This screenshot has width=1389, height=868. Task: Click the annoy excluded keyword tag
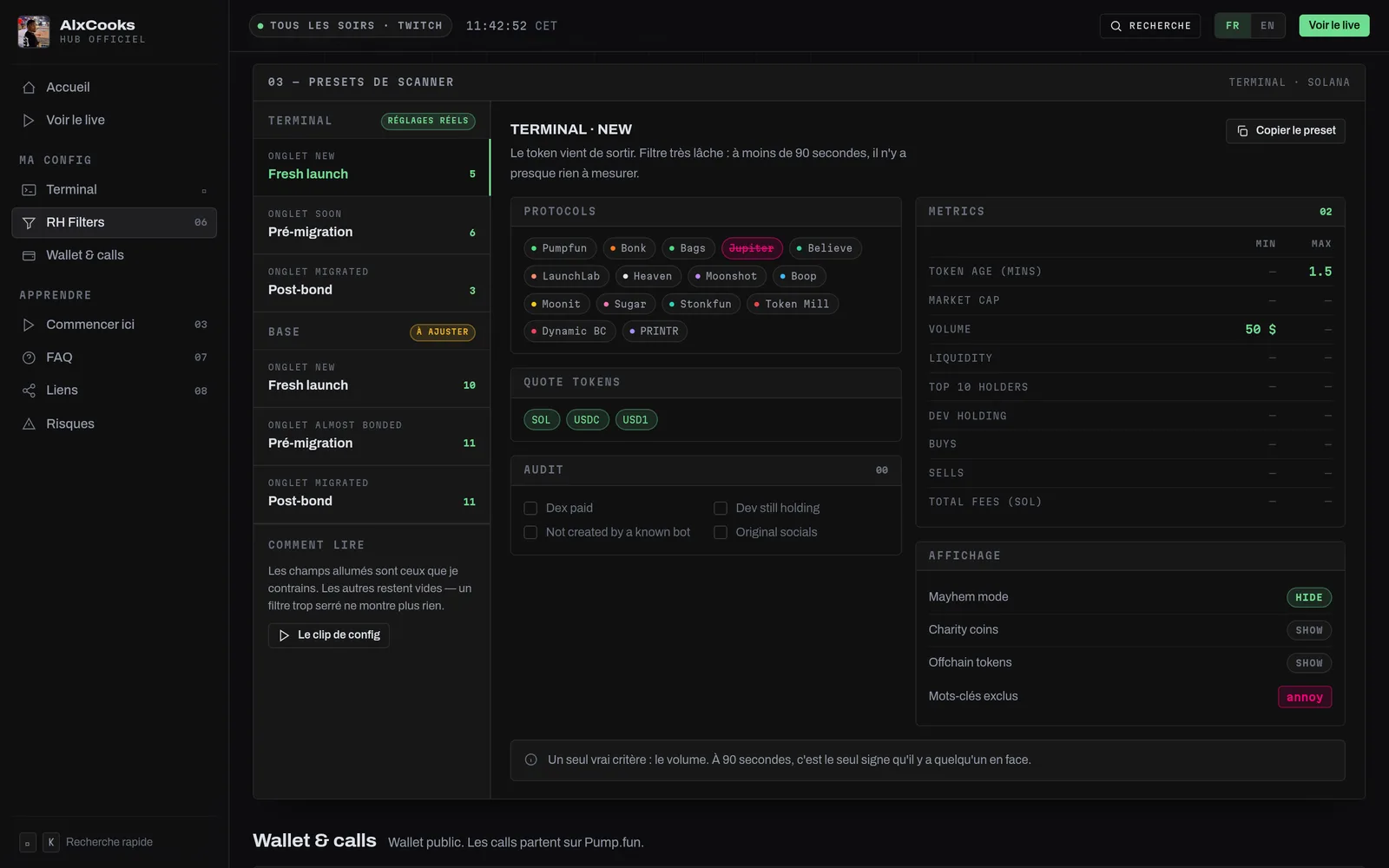pos(1304,698)
